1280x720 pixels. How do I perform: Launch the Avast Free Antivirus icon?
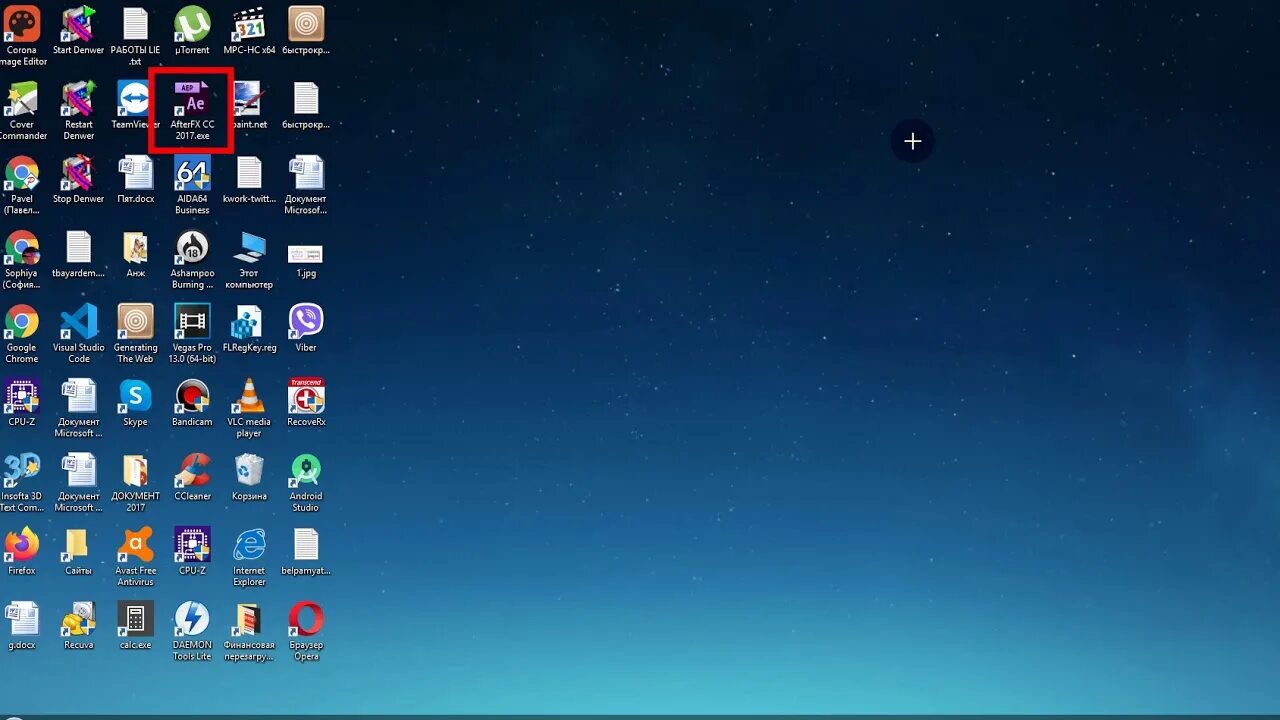coord(135,557)
